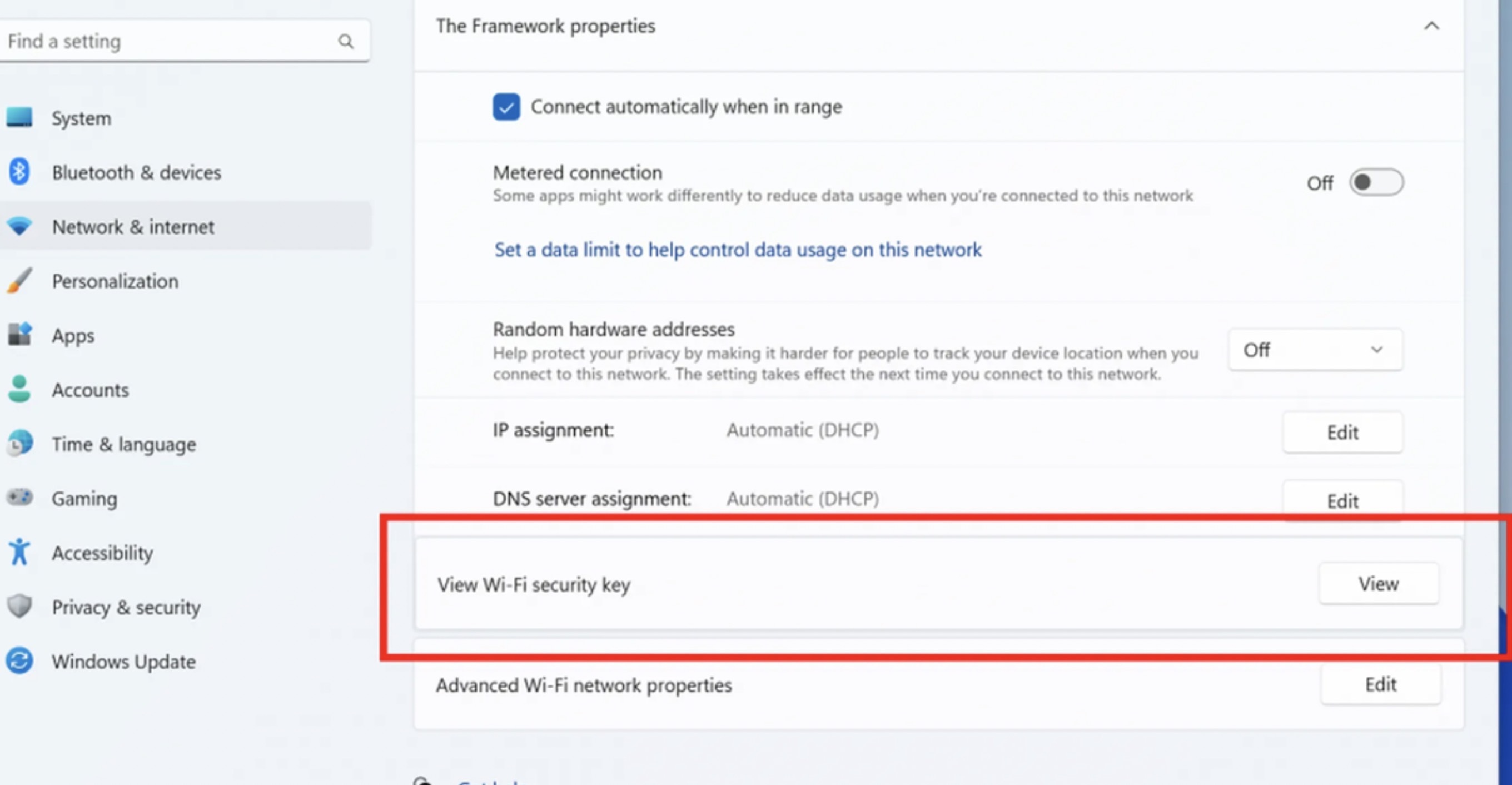Go to Time & language settings

tap(123, 444)
